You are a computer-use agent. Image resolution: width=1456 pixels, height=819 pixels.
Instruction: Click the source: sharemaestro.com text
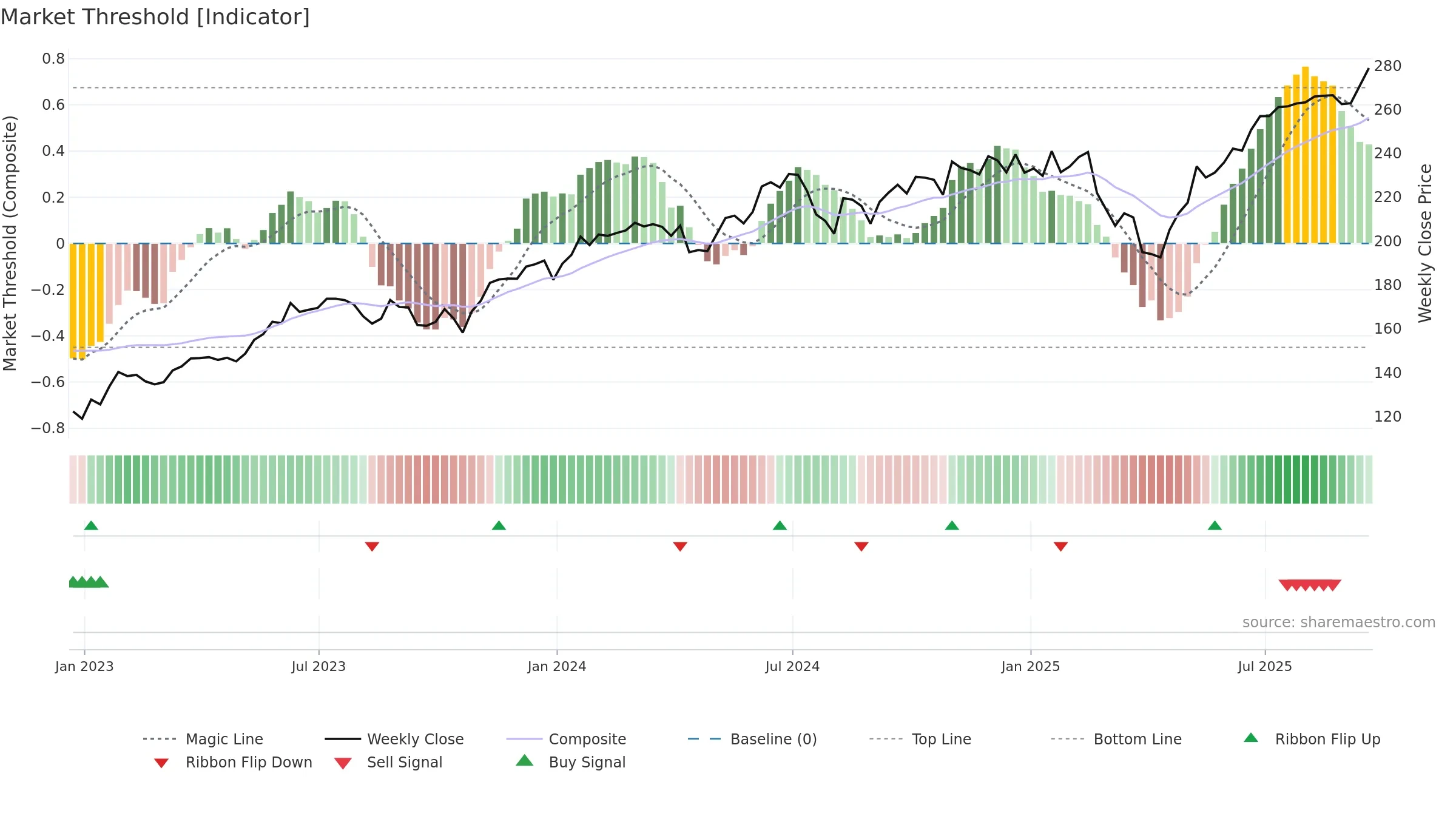pyautogui.click(x=1339, y=622)
